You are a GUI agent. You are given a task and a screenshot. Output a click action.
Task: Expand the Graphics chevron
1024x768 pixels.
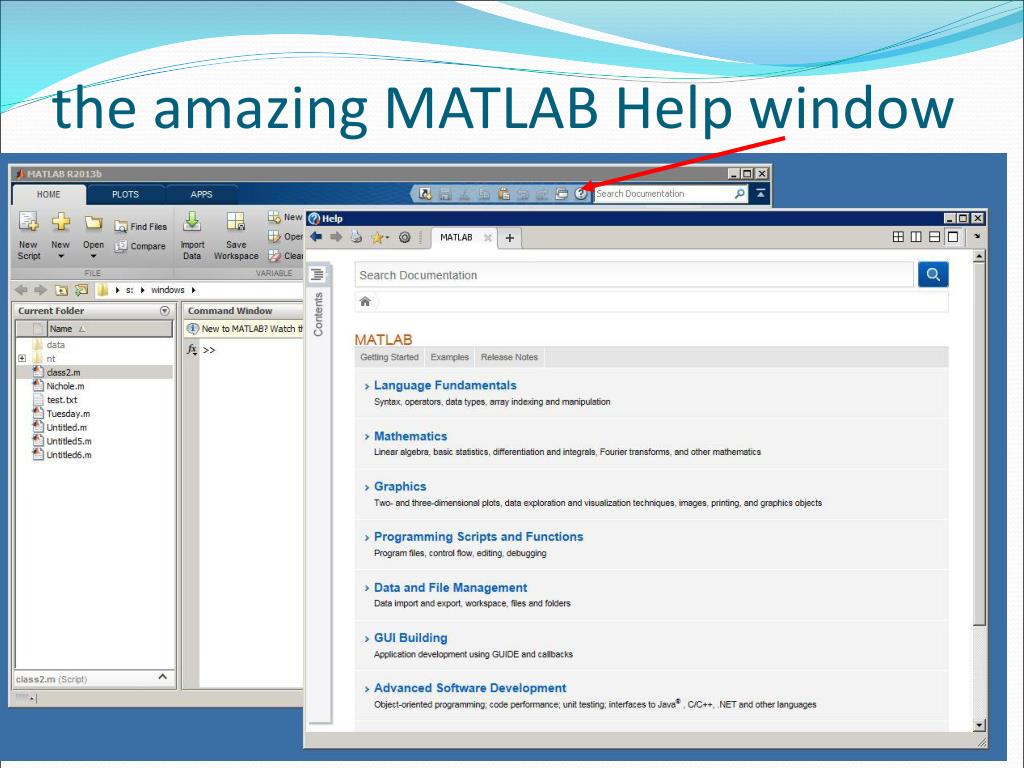[366, 487]
